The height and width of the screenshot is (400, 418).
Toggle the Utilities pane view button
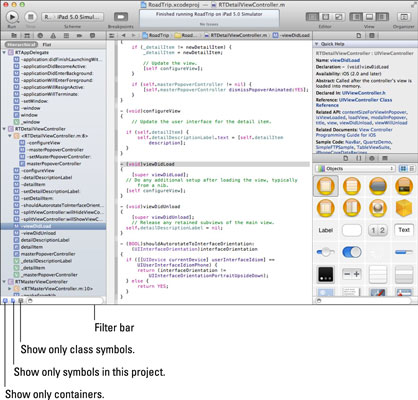coord(382,17)
